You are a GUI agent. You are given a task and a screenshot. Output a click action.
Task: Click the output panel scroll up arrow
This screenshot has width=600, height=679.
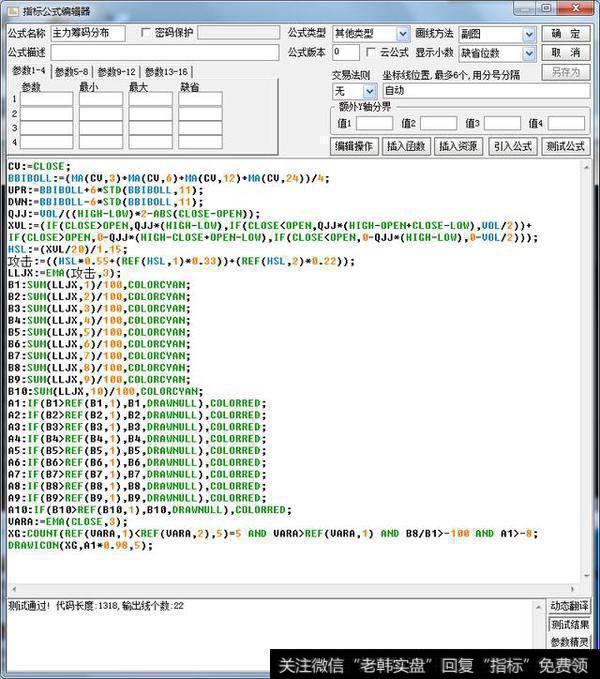539,607
